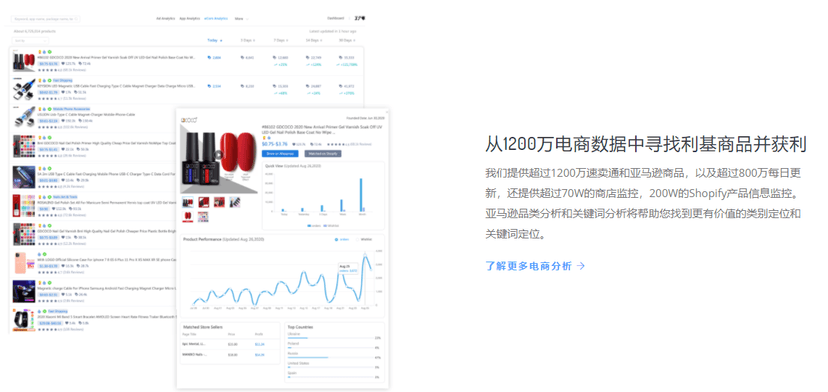Screen dimensions: 828x392
Task: Click the green badge icon on first product
Action: (49, 52)
